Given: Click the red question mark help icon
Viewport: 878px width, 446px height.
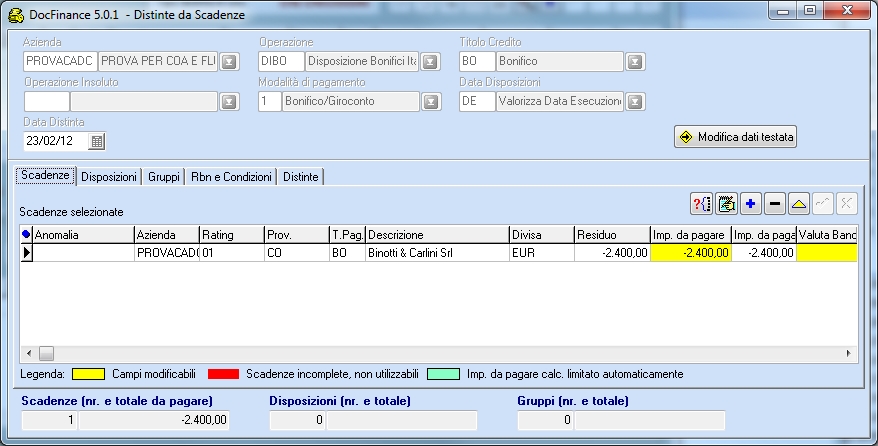Looking at the screenshot, I should tap(701, 204).
